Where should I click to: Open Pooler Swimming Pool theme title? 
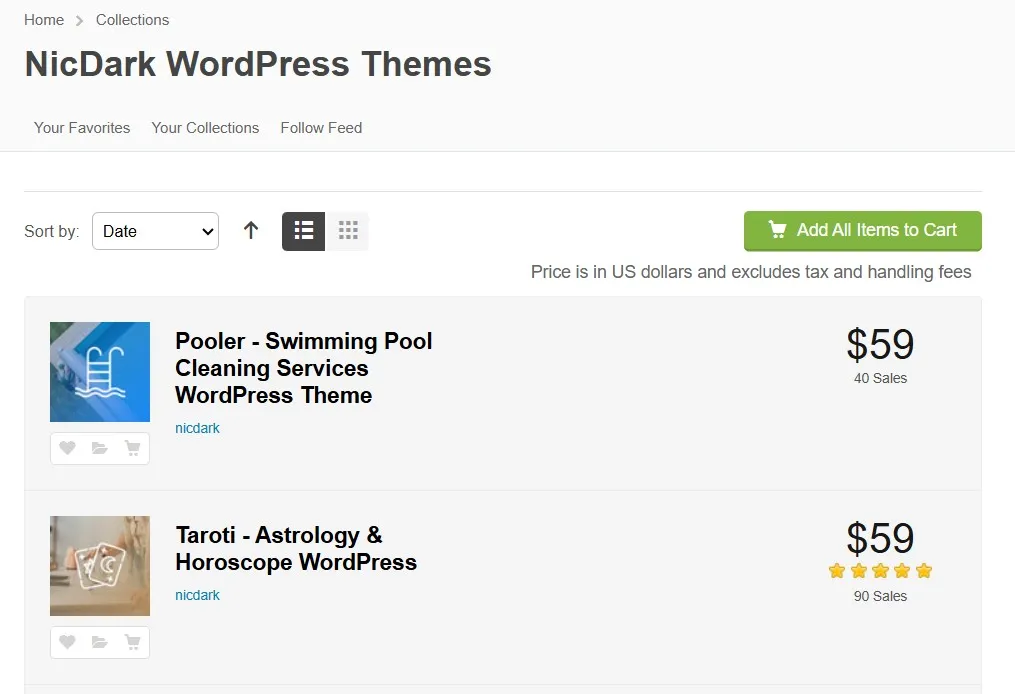click(x=303, y=368)
